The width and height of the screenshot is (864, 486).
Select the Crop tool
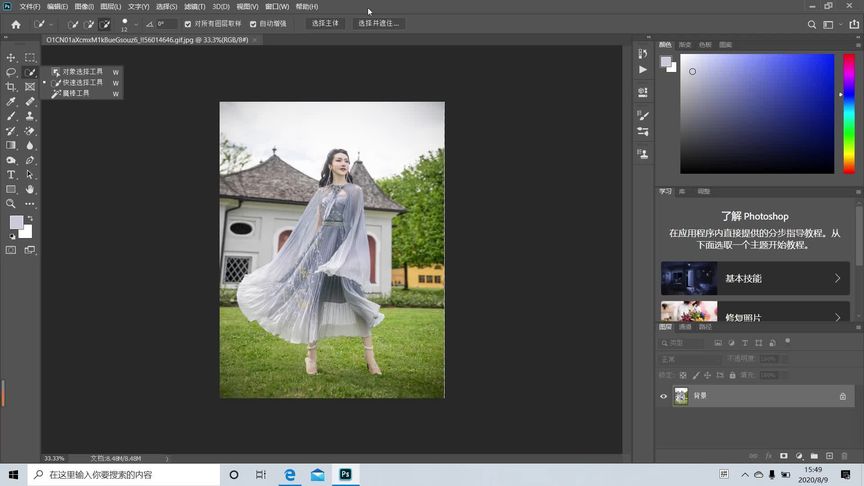coord(11,87)
